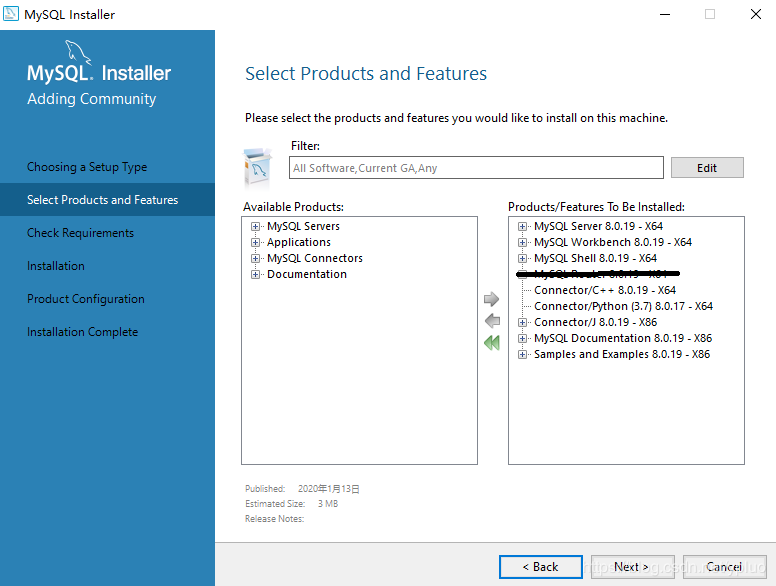Click the Estimated Size 3 MB text
This screenshot has height=586, width=776.
coord(291,504)
